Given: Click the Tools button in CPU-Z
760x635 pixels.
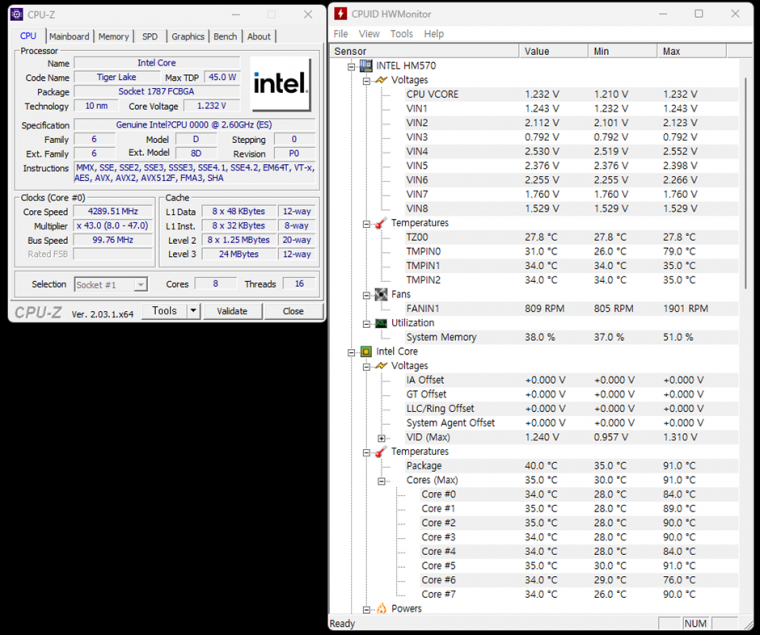Looking at the screenshot, I should (x=164, y=311).
